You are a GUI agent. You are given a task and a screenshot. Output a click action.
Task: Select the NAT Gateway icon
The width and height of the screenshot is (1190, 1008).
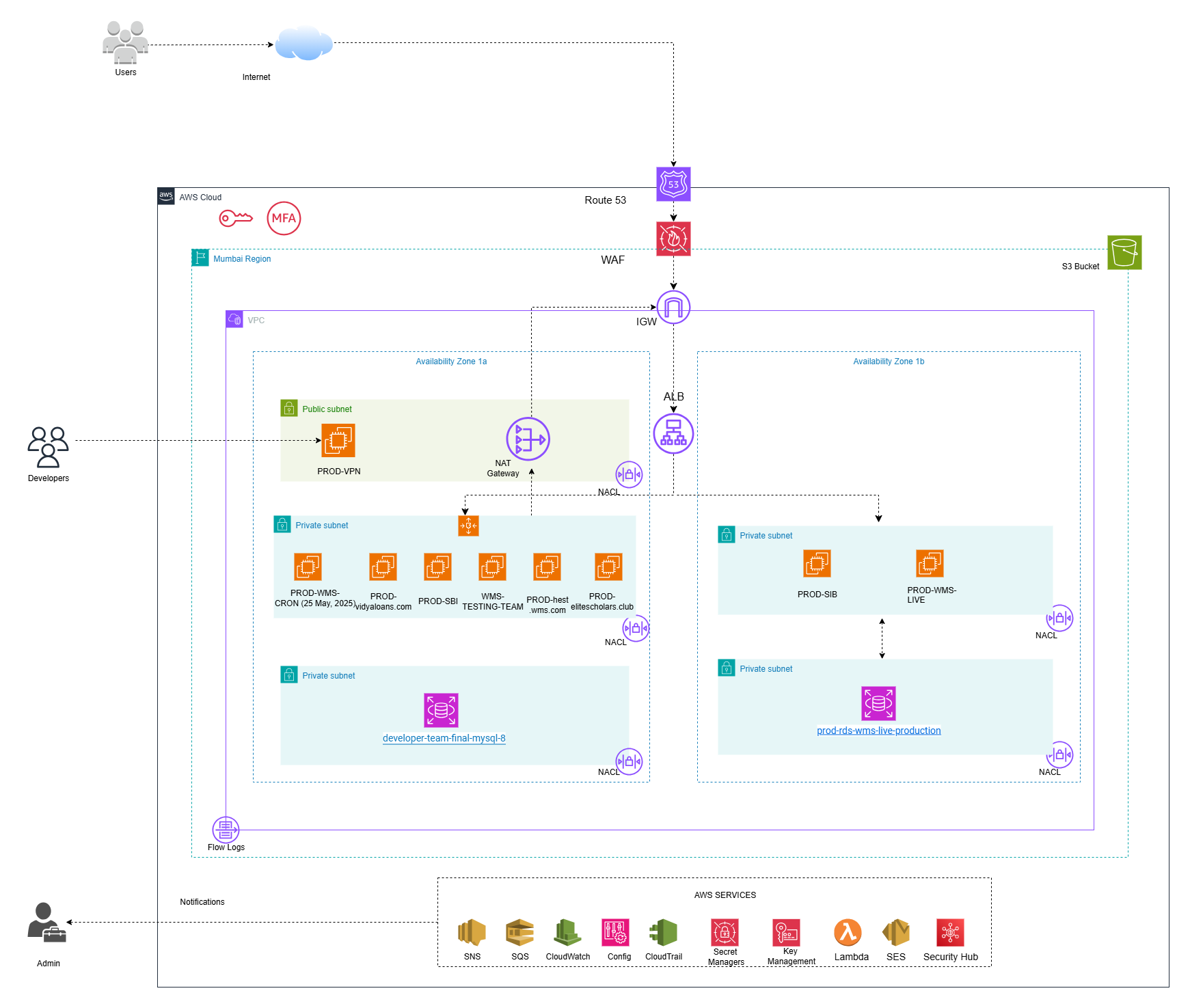pos(528,439)
